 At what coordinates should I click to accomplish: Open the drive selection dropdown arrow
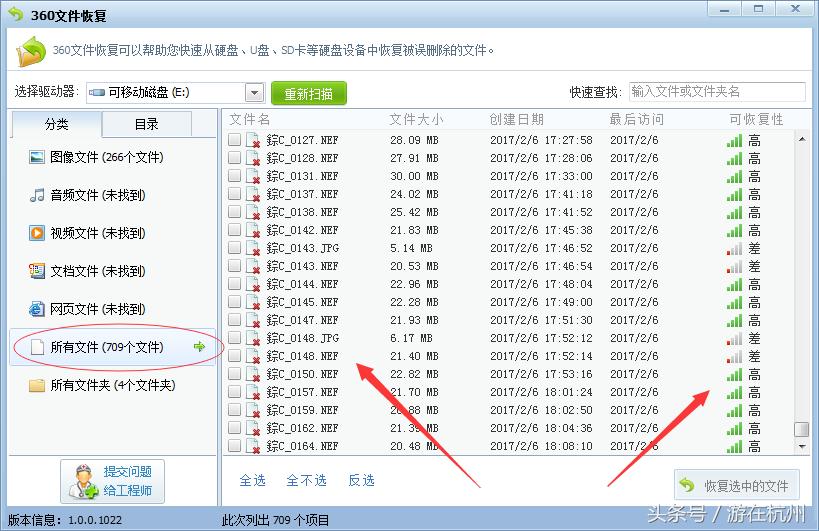(254, 93)
